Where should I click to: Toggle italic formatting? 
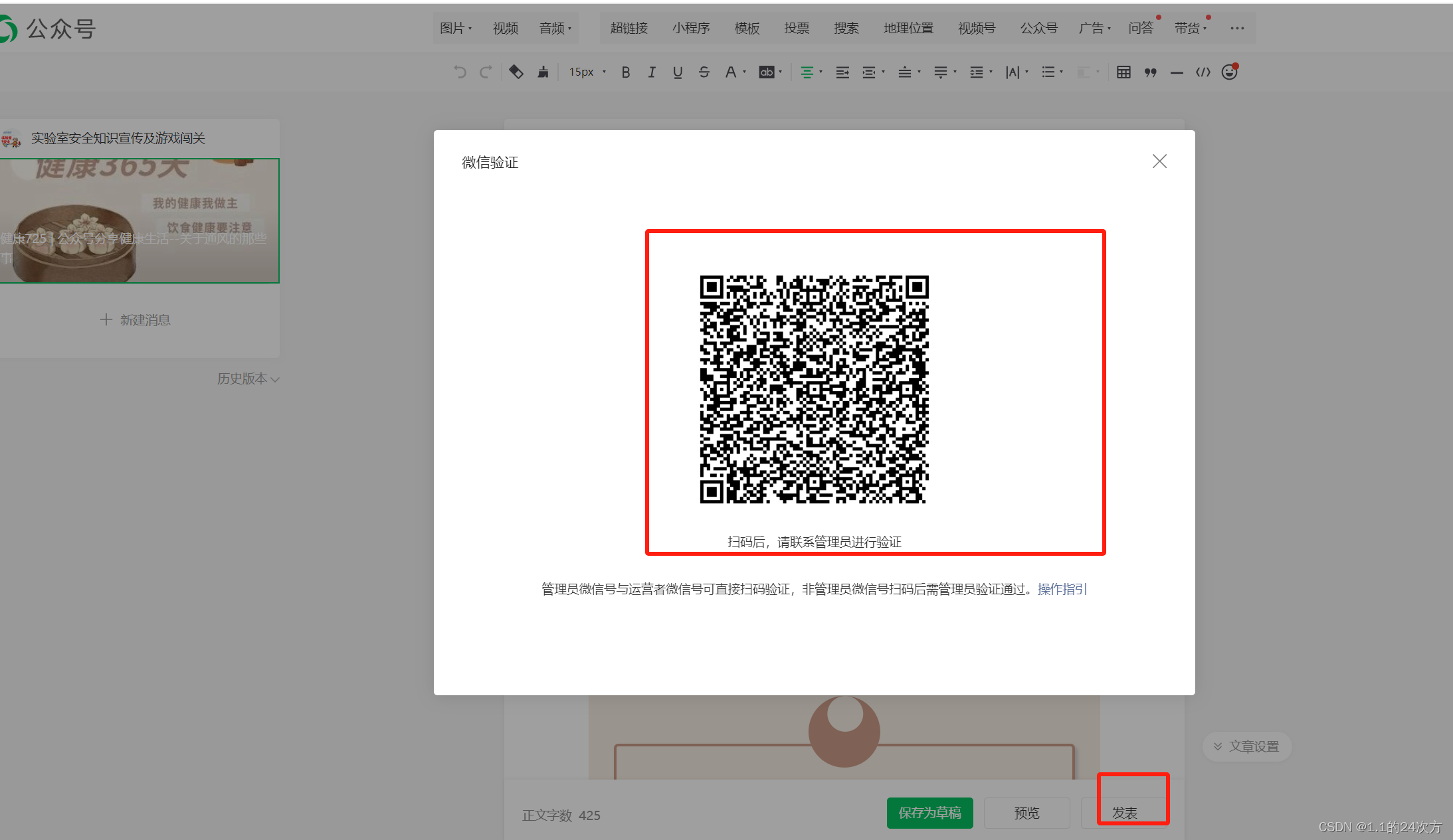[652, 72]
